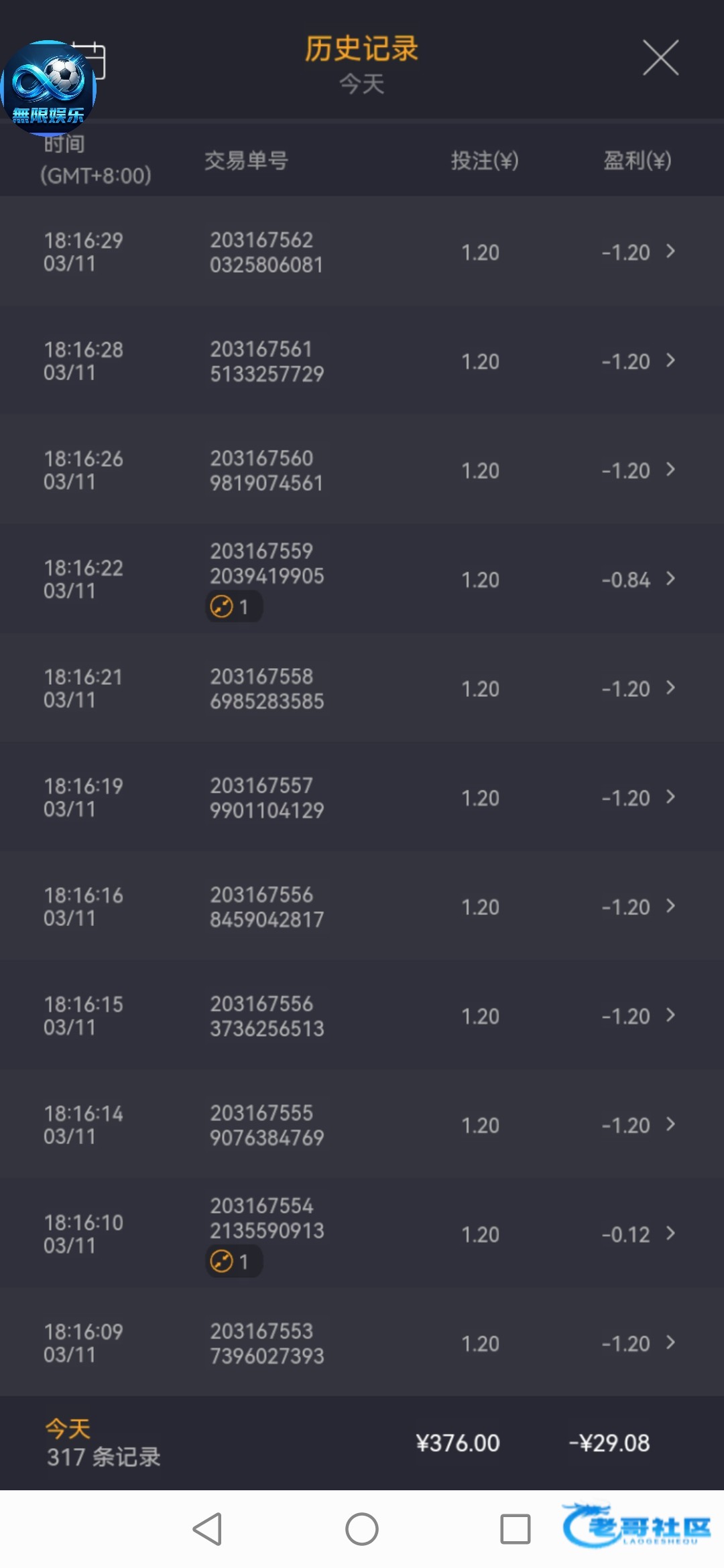Select transaction 2031675615133257729
The image size is (724, 1568).
[x=267, y=361]
